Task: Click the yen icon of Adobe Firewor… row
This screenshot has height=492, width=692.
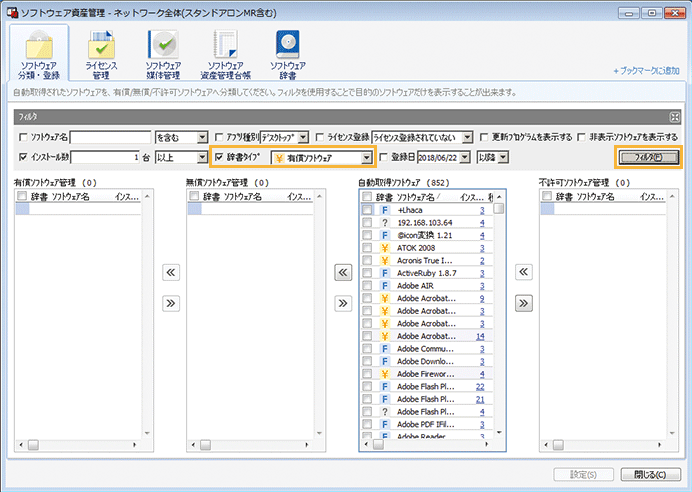Action: point(385,374)
